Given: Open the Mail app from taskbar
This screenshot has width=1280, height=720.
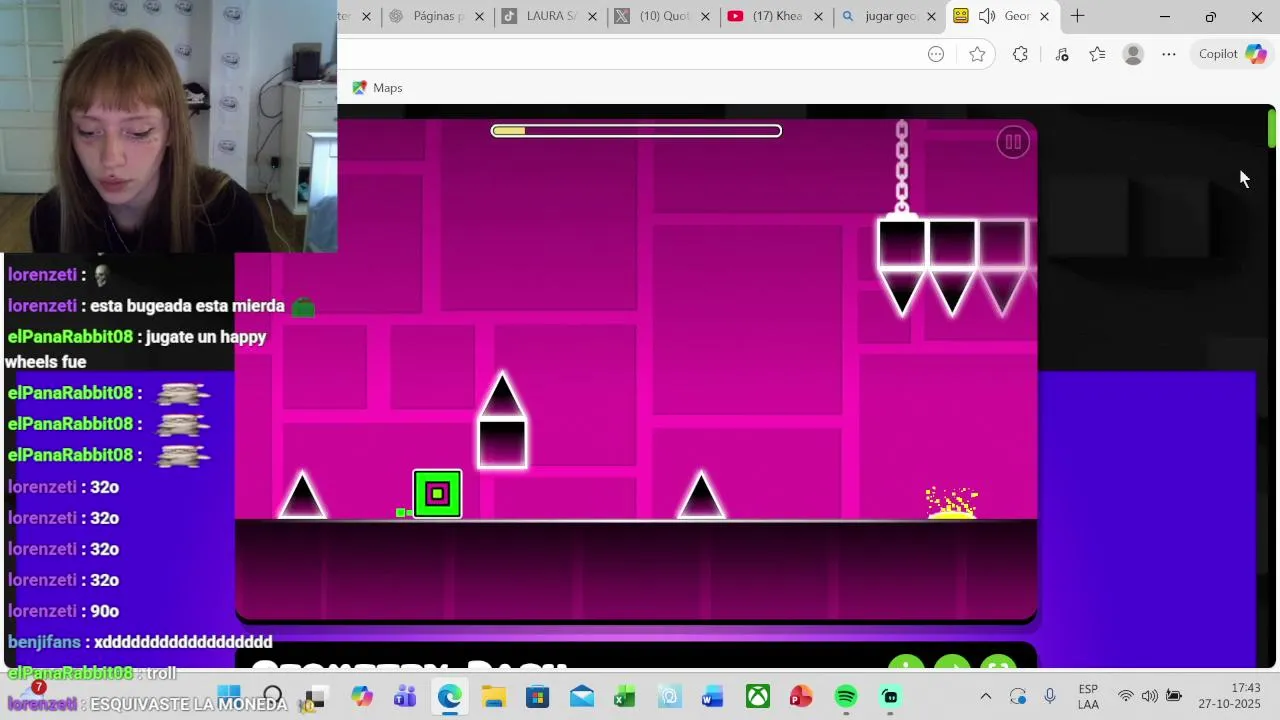Looking at the screenshot, I should click(x=581, y=696).
